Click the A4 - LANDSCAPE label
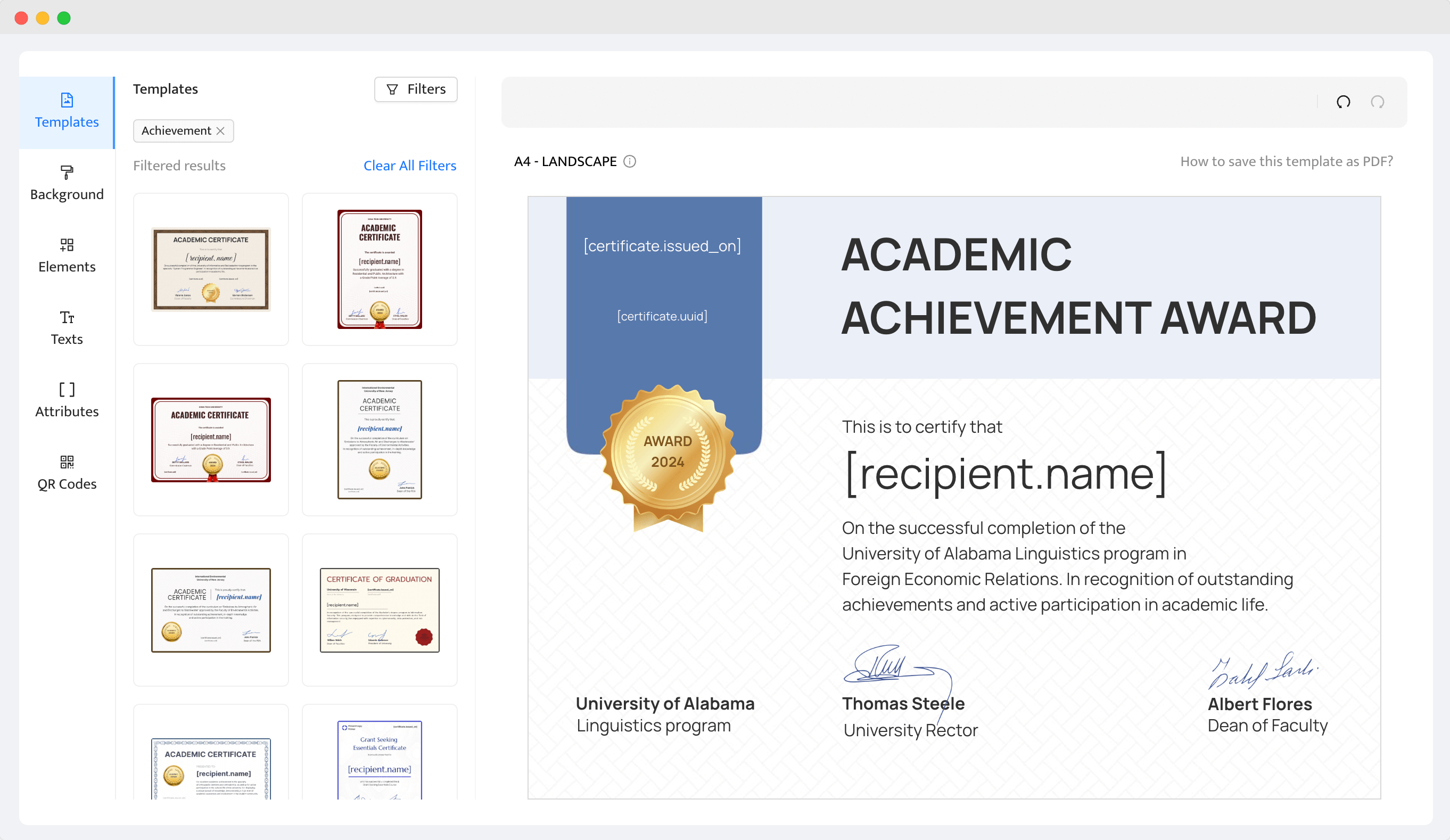The image size is (1450, 840). (x=566, y=162)
